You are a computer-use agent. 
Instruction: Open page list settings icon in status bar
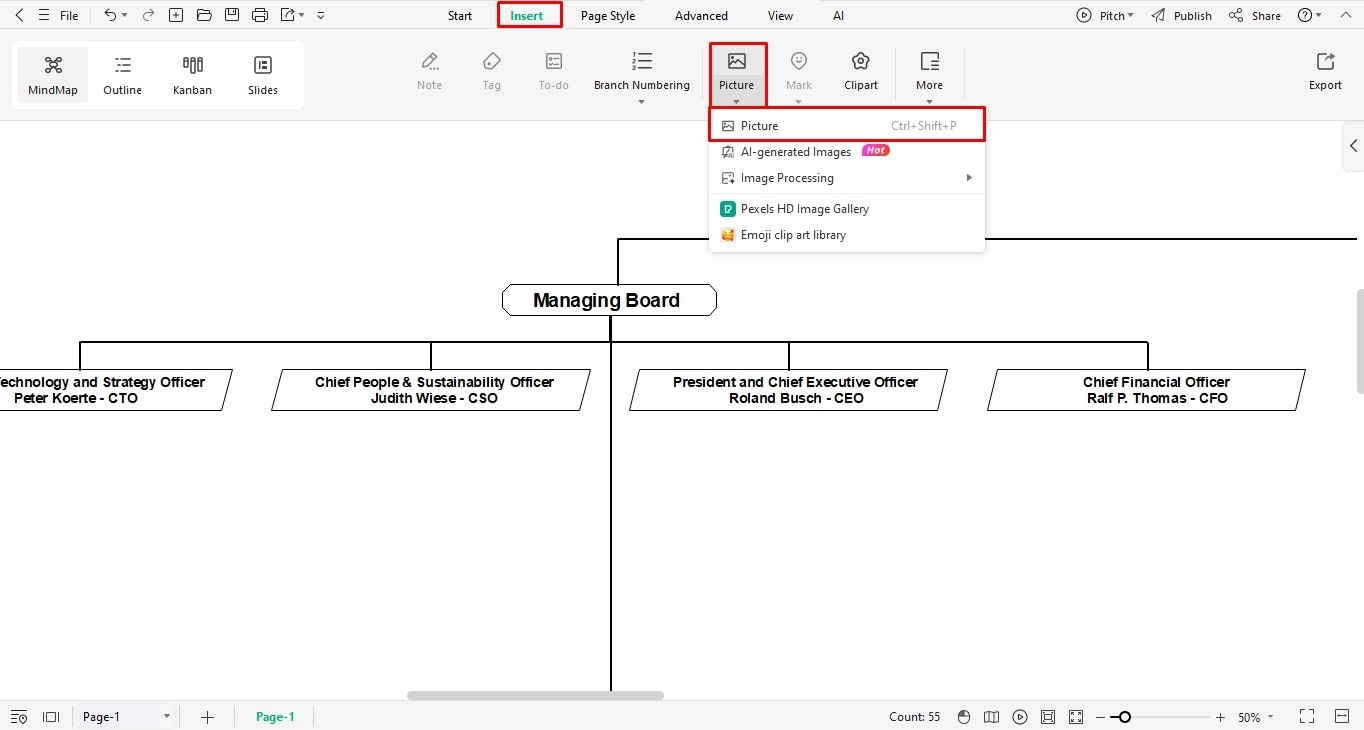(20, 717)
